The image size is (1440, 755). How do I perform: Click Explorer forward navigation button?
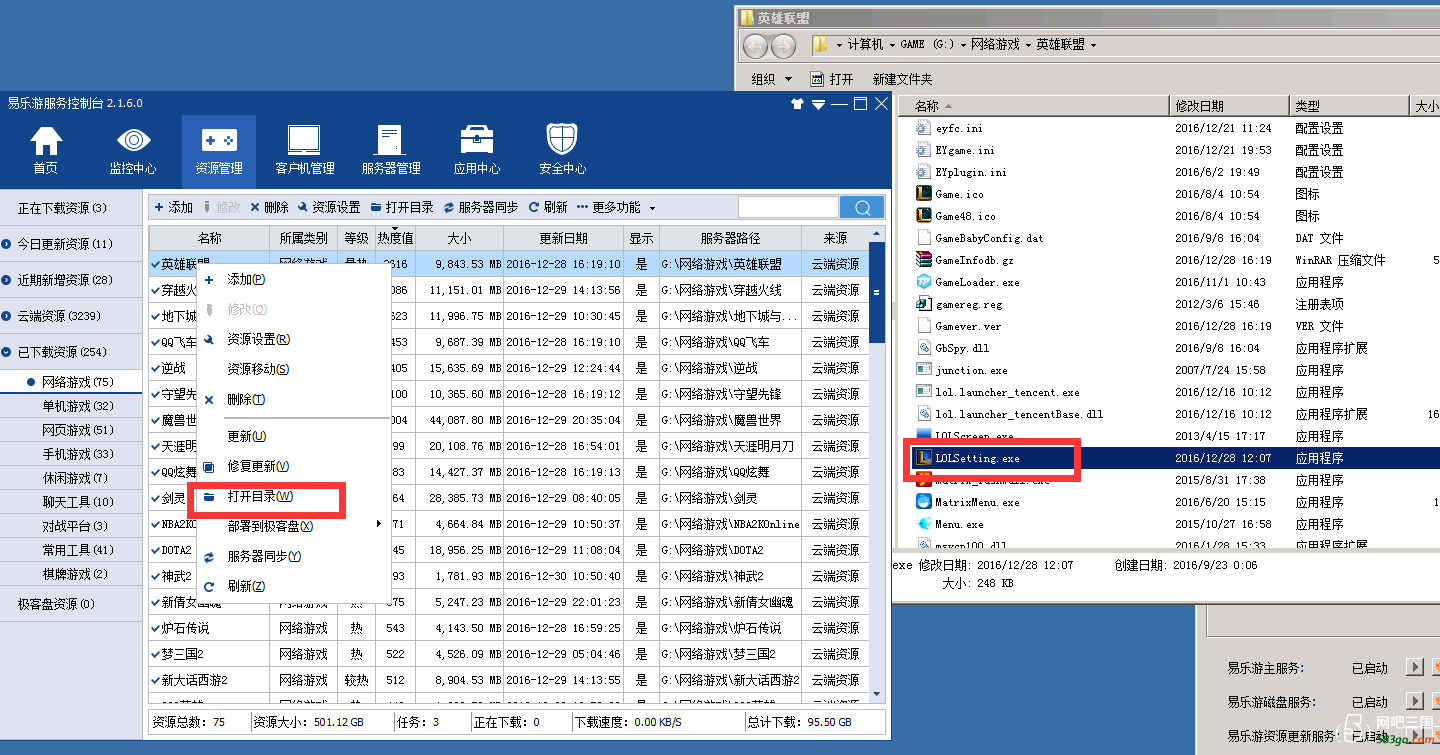coord(784,45)
